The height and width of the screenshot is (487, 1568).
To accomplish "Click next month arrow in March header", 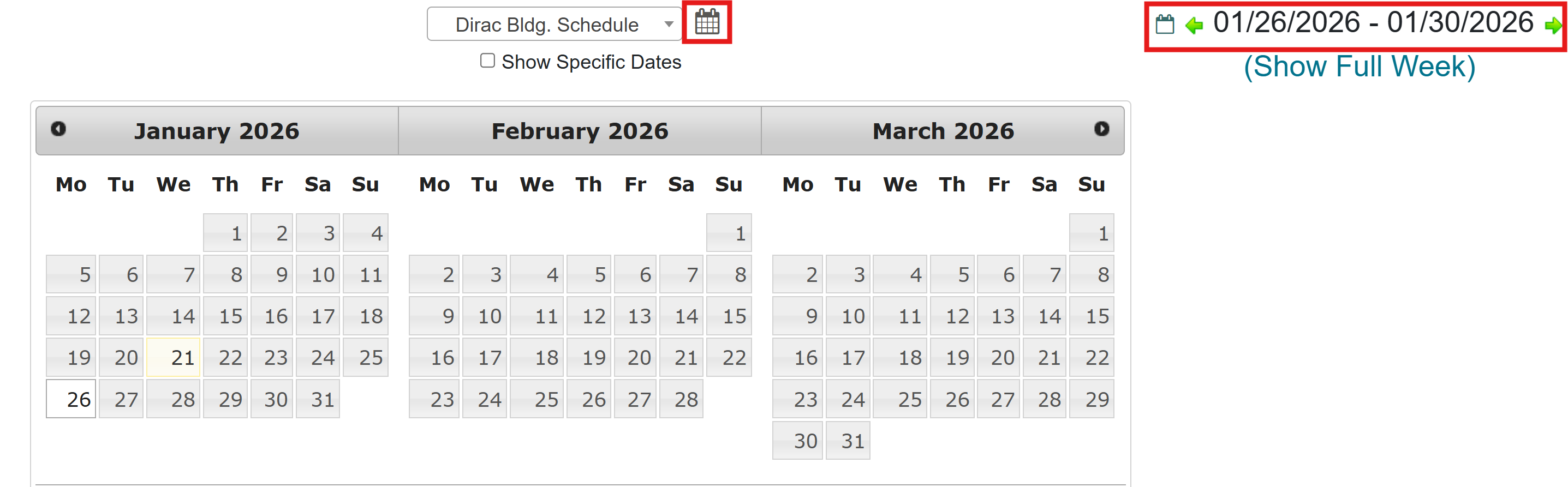I will pyautogui.click(x=1101, y=129).
